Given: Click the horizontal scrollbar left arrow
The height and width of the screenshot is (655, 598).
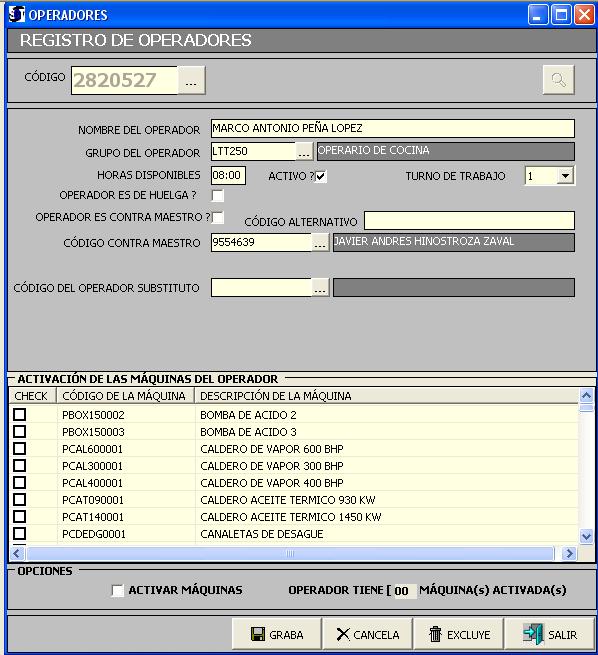Looking at the screenshot, I should pos(17,553).
